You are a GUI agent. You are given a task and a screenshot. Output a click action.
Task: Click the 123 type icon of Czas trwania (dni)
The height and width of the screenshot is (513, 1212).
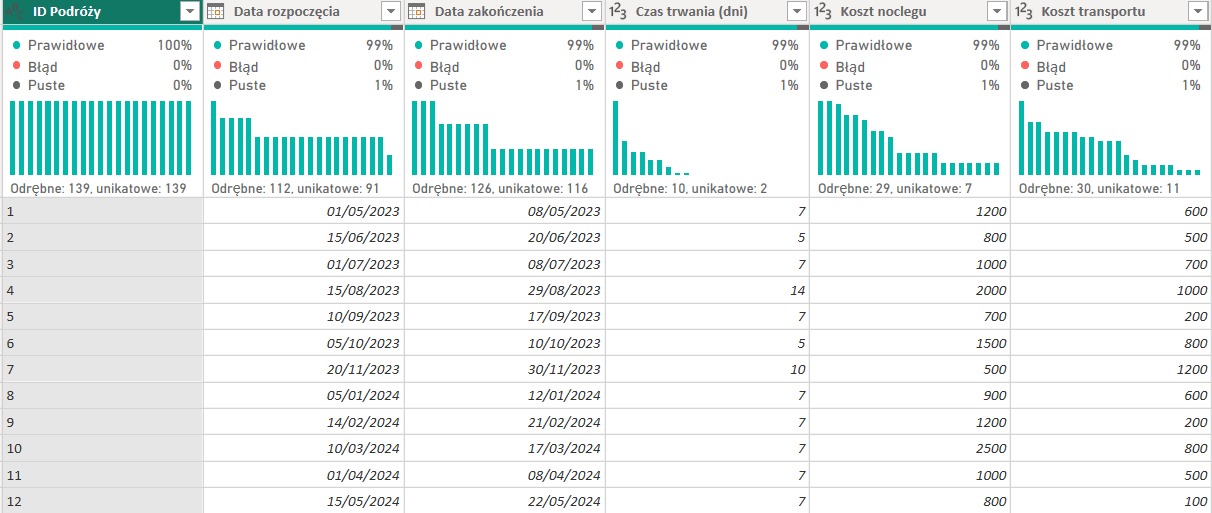pyautogui.click(x=618, y=12)
